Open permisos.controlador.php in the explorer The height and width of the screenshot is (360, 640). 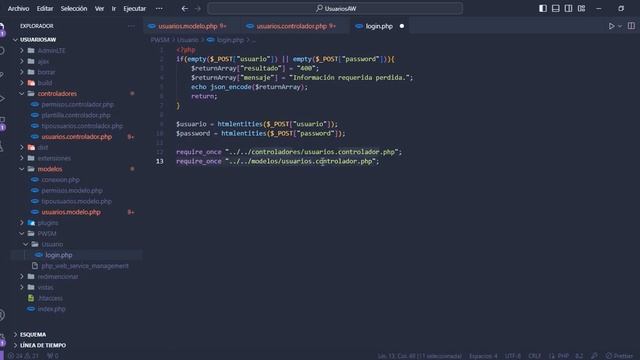point(78,104)
